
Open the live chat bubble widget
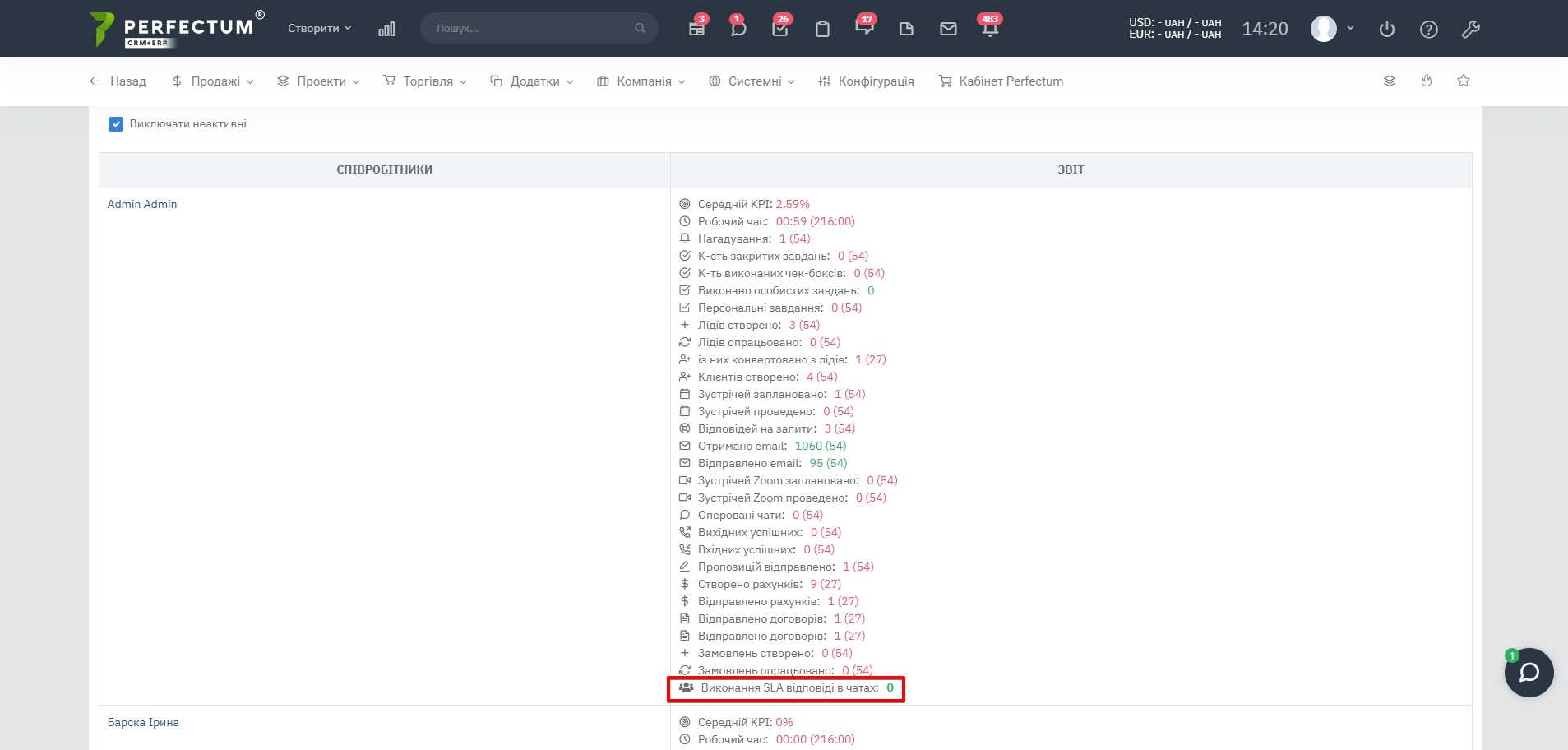click(x=1529, y=673)
